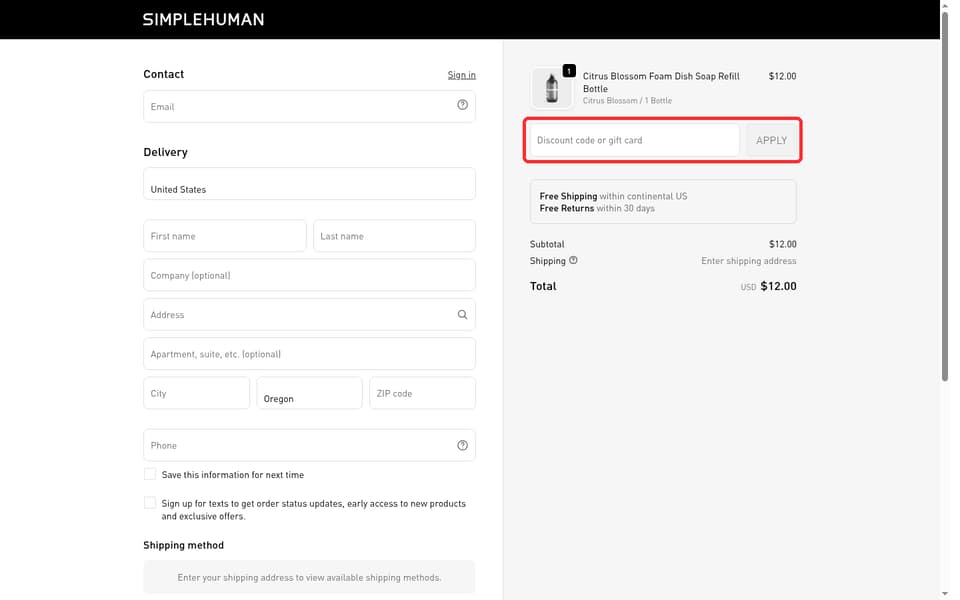This screenshot has width=960, height=600.
Task: Click the Simplehuman logo
Action: 203,20
